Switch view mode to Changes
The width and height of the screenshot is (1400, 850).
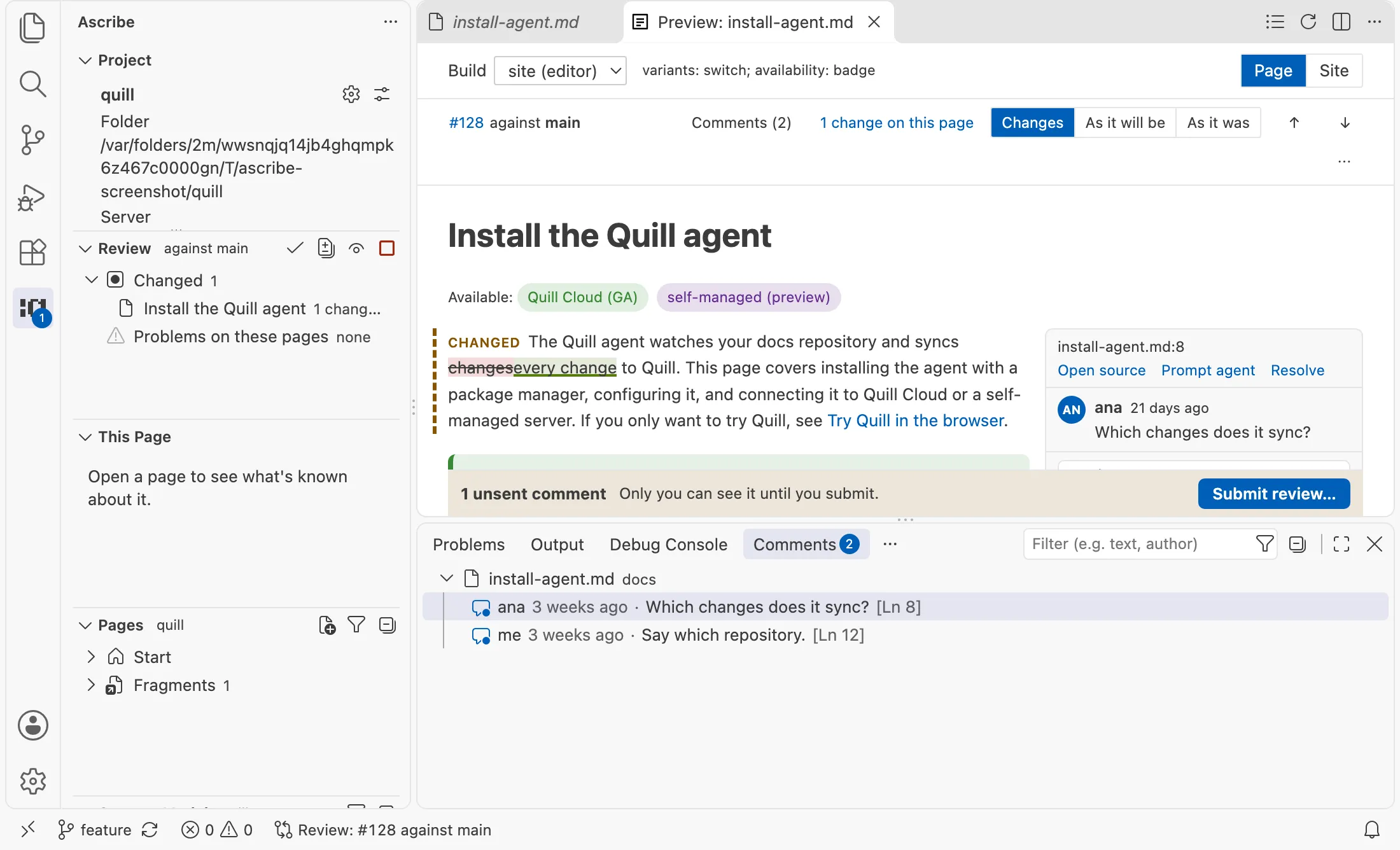tap(1032, 123)
